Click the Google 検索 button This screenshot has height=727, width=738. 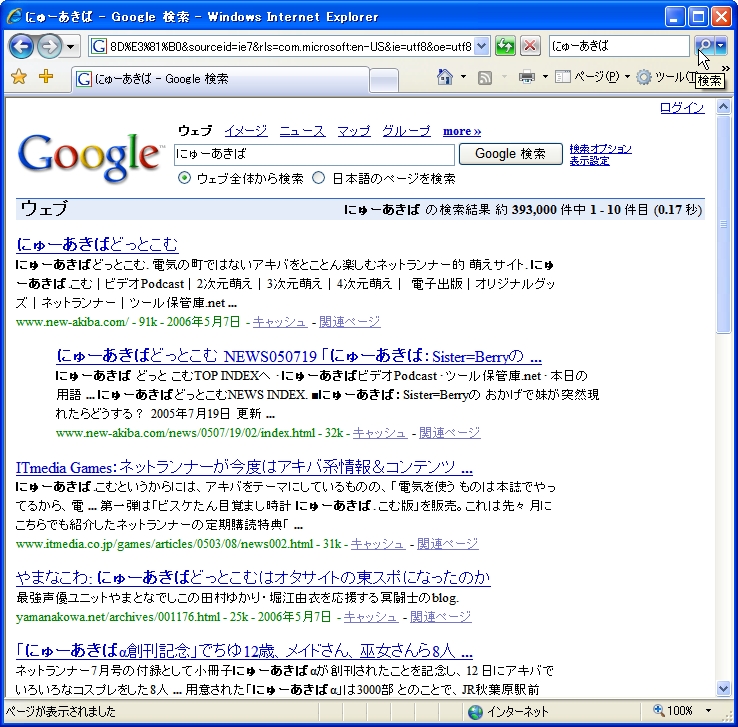pyautogui.click(x=511, y=154)
